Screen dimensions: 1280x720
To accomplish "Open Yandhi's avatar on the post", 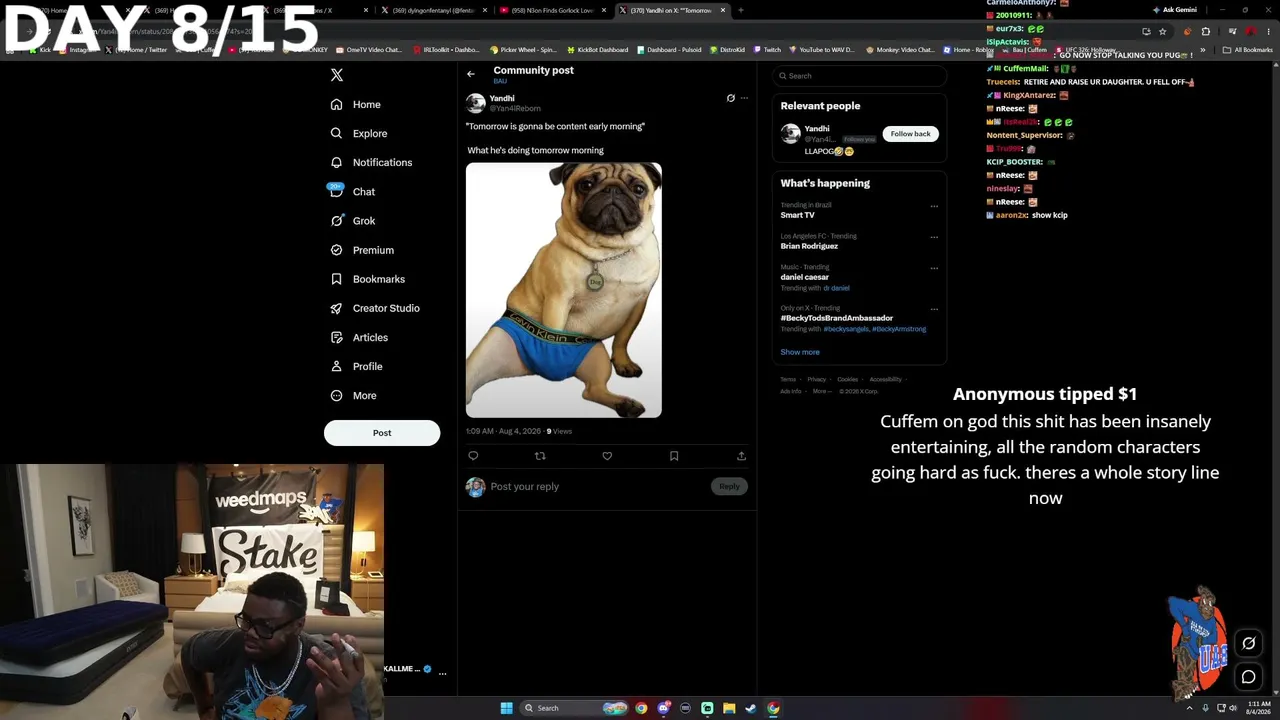I will point(476,103).
